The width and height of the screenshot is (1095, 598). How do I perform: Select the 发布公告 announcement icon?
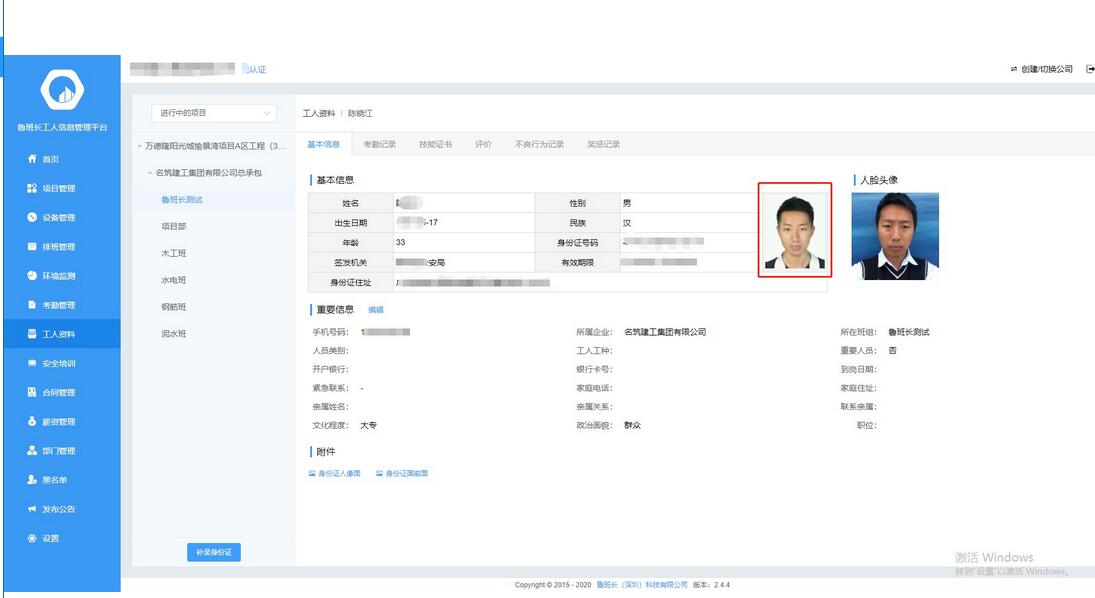[33, 509]
